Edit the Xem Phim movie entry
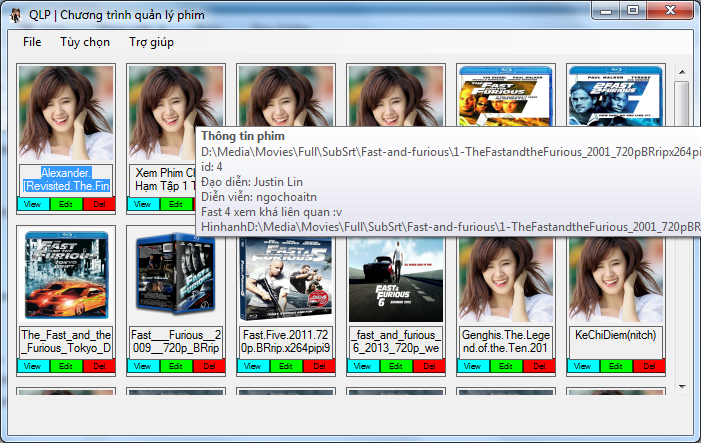 pyautogui.click(x=176, y=204)
